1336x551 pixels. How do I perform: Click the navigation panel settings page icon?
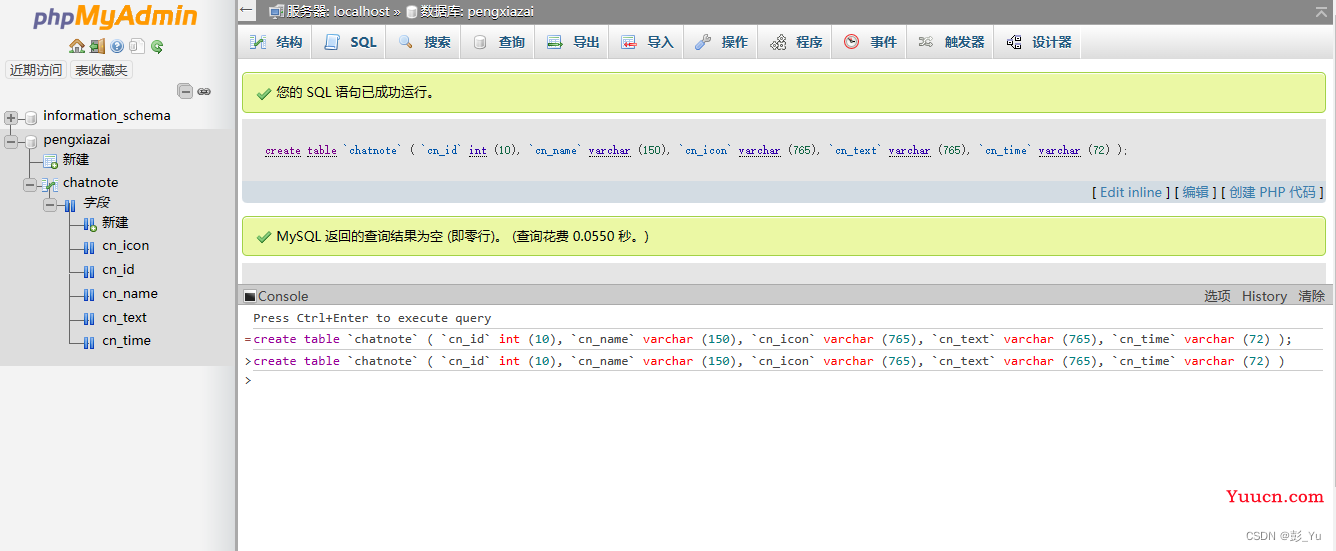137,46
